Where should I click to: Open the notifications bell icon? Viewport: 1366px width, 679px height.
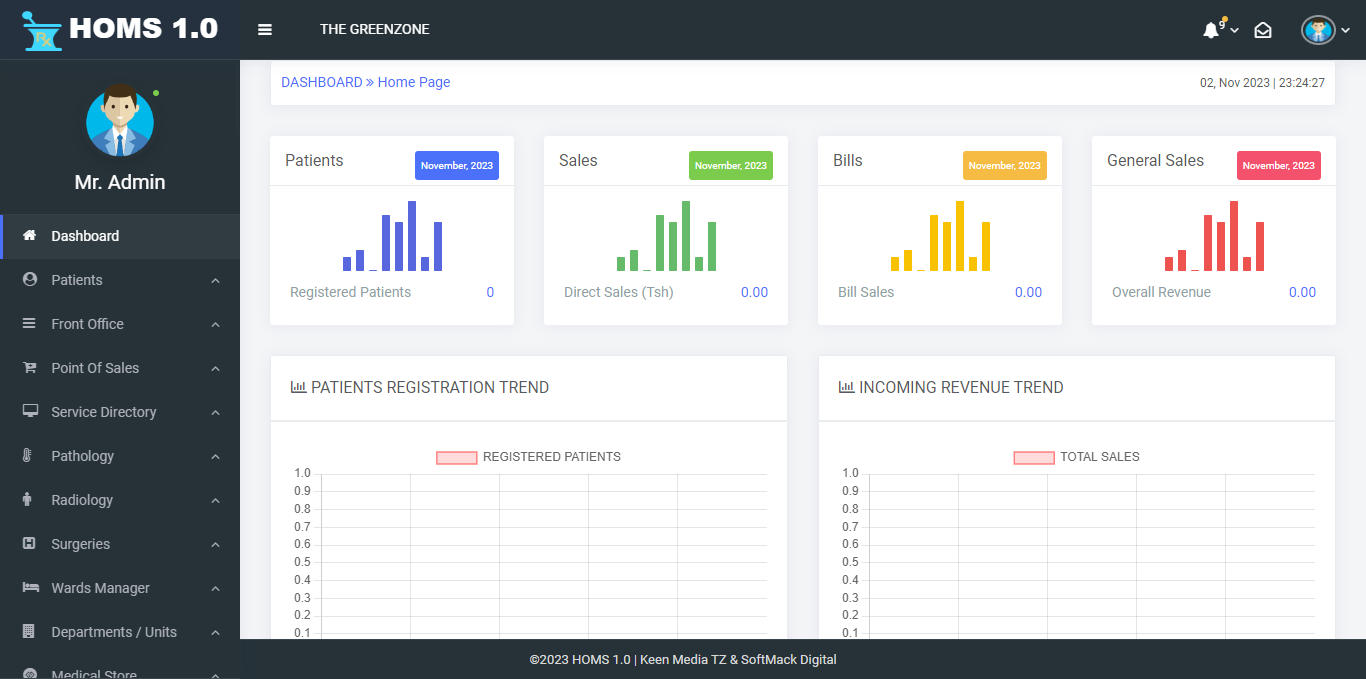coord(1211,30)
